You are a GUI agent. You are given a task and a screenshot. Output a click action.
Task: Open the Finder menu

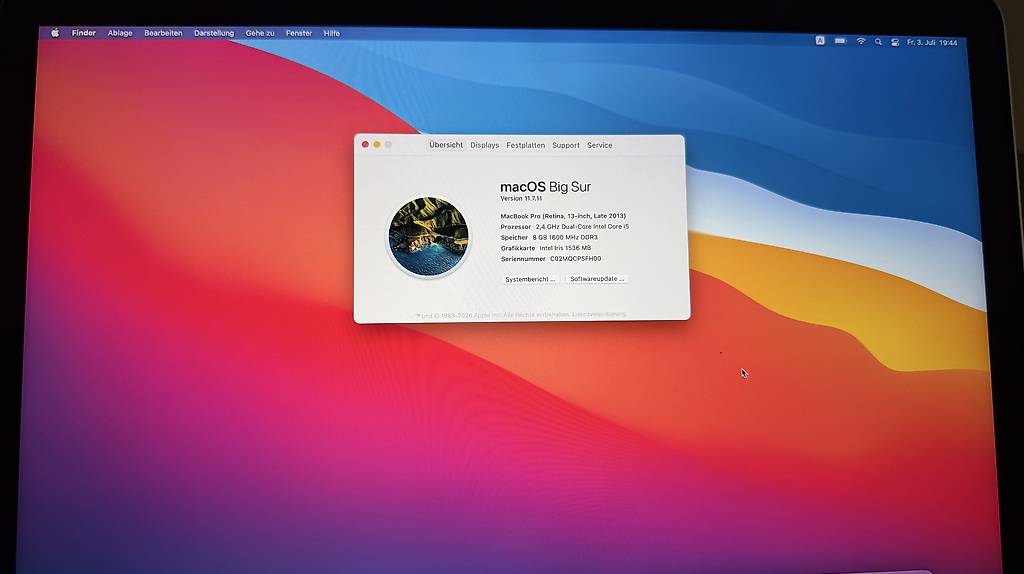click(x=84, y=33)
